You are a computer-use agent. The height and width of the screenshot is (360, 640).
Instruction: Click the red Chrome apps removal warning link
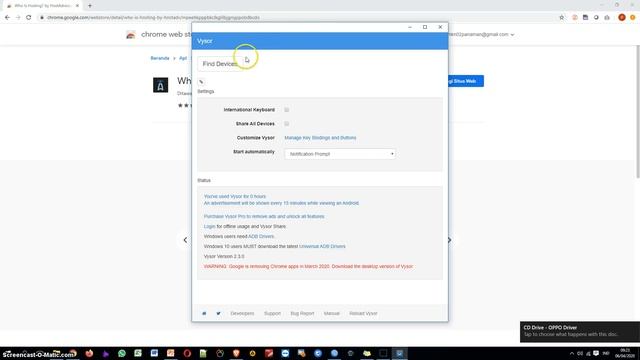click(x=308, y=266)
